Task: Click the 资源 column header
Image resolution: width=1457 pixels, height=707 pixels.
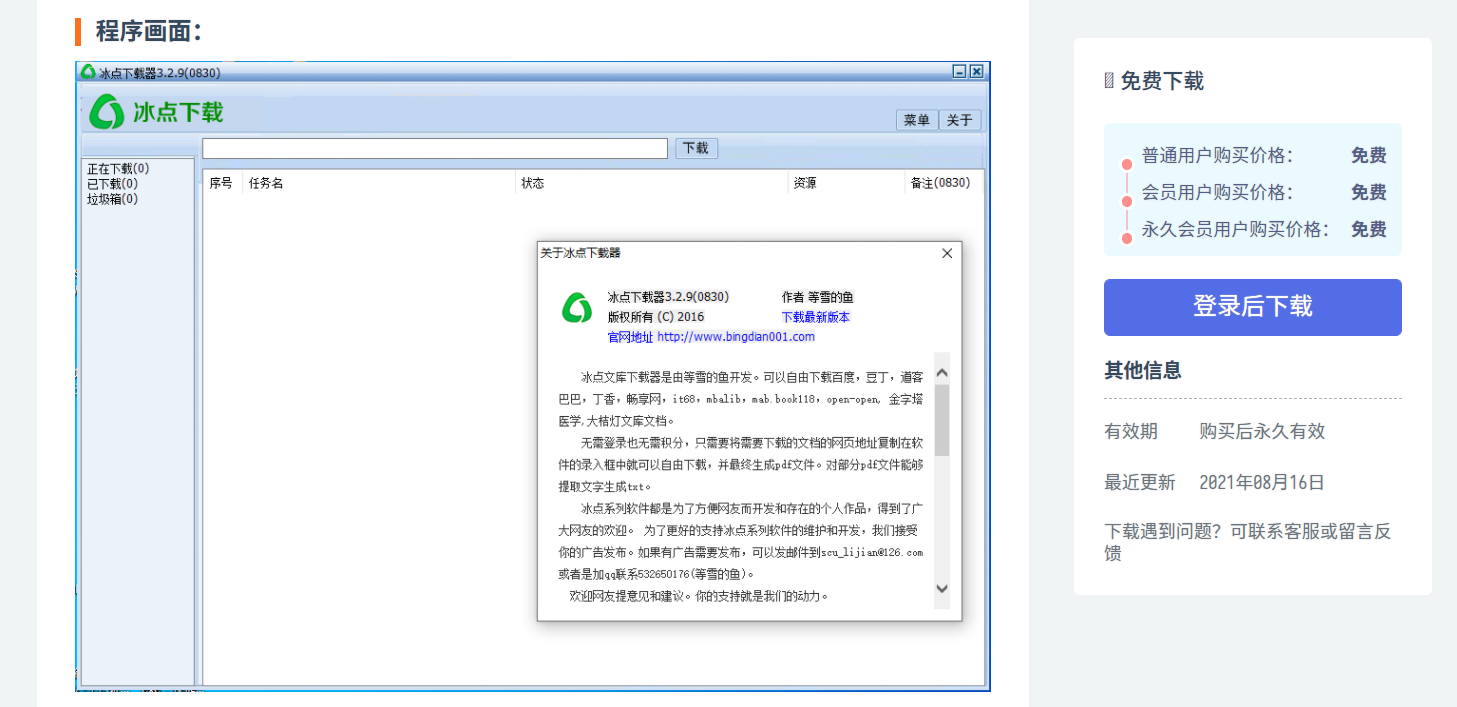Action: 805,183
